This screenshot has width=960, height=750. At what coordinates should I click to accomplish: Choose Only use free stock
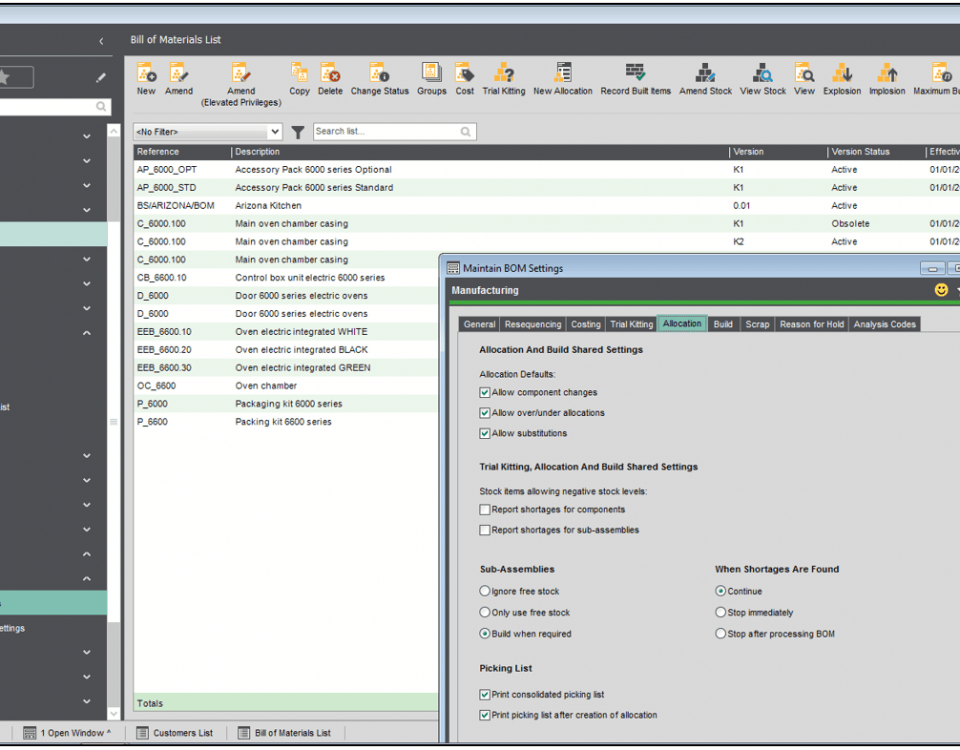(x=485, y=612)
